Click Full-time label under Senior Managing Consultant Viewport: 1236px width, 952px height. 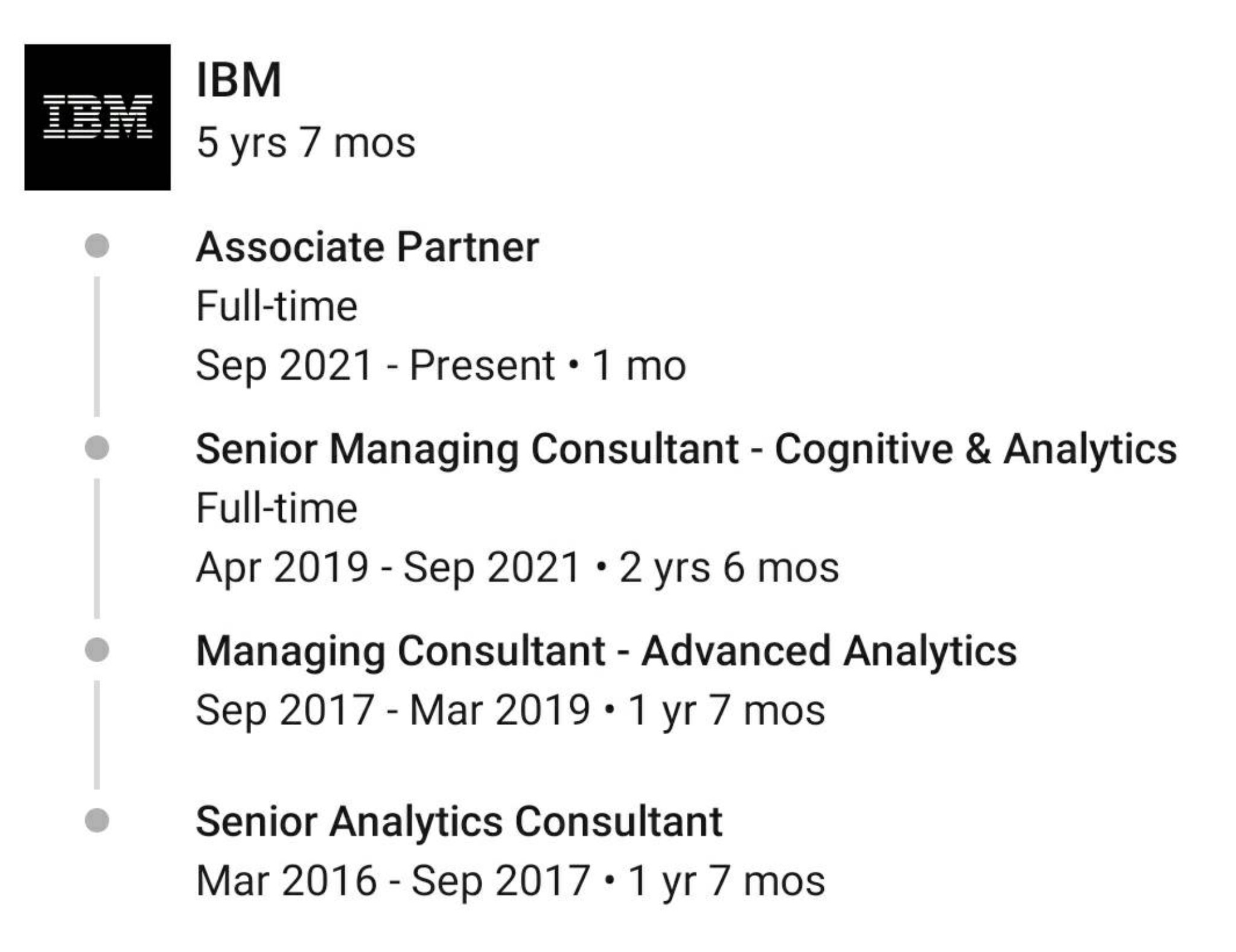277,508
